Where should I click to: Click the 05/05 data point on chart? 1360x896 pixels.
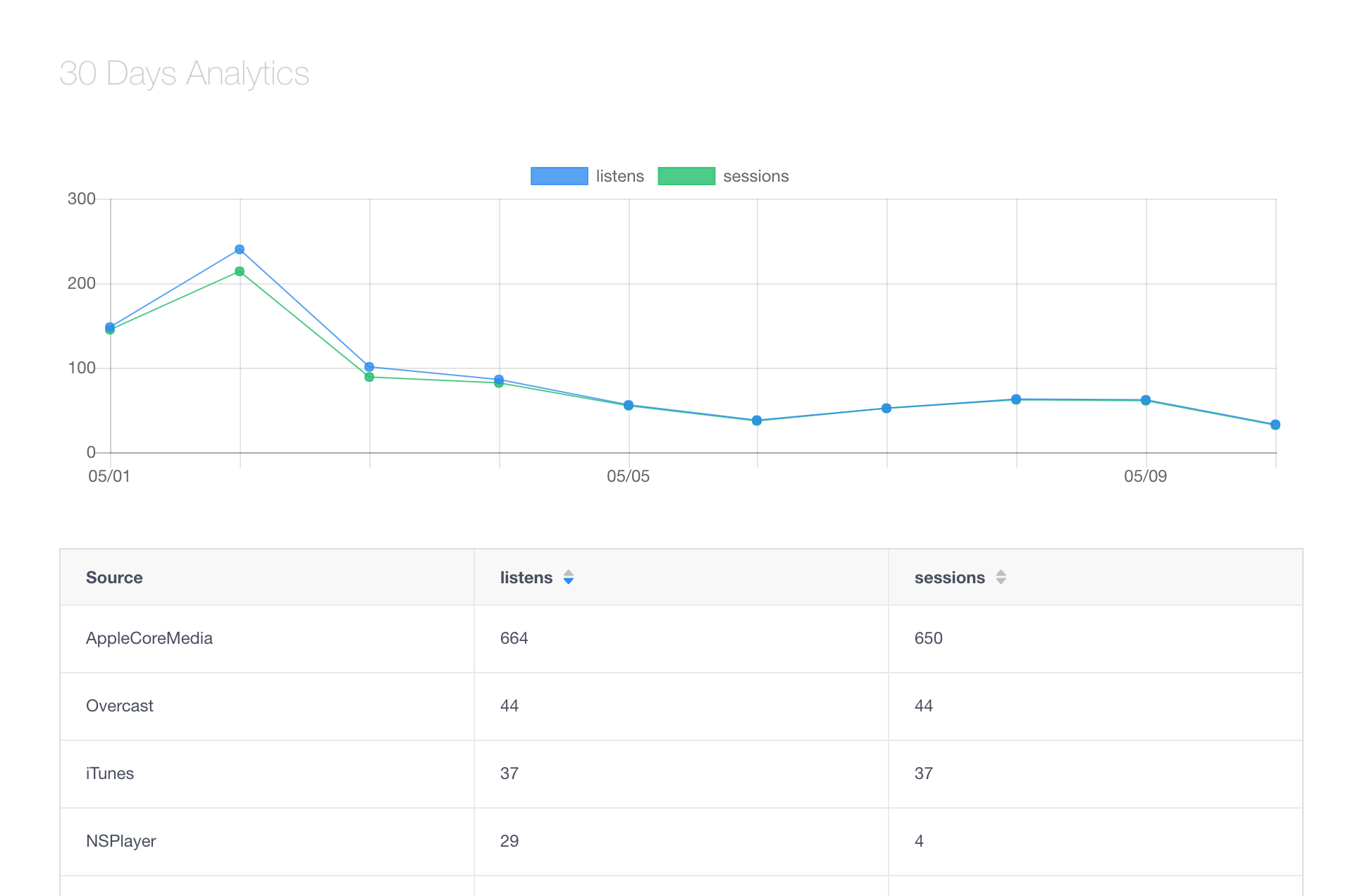[629, 405]
